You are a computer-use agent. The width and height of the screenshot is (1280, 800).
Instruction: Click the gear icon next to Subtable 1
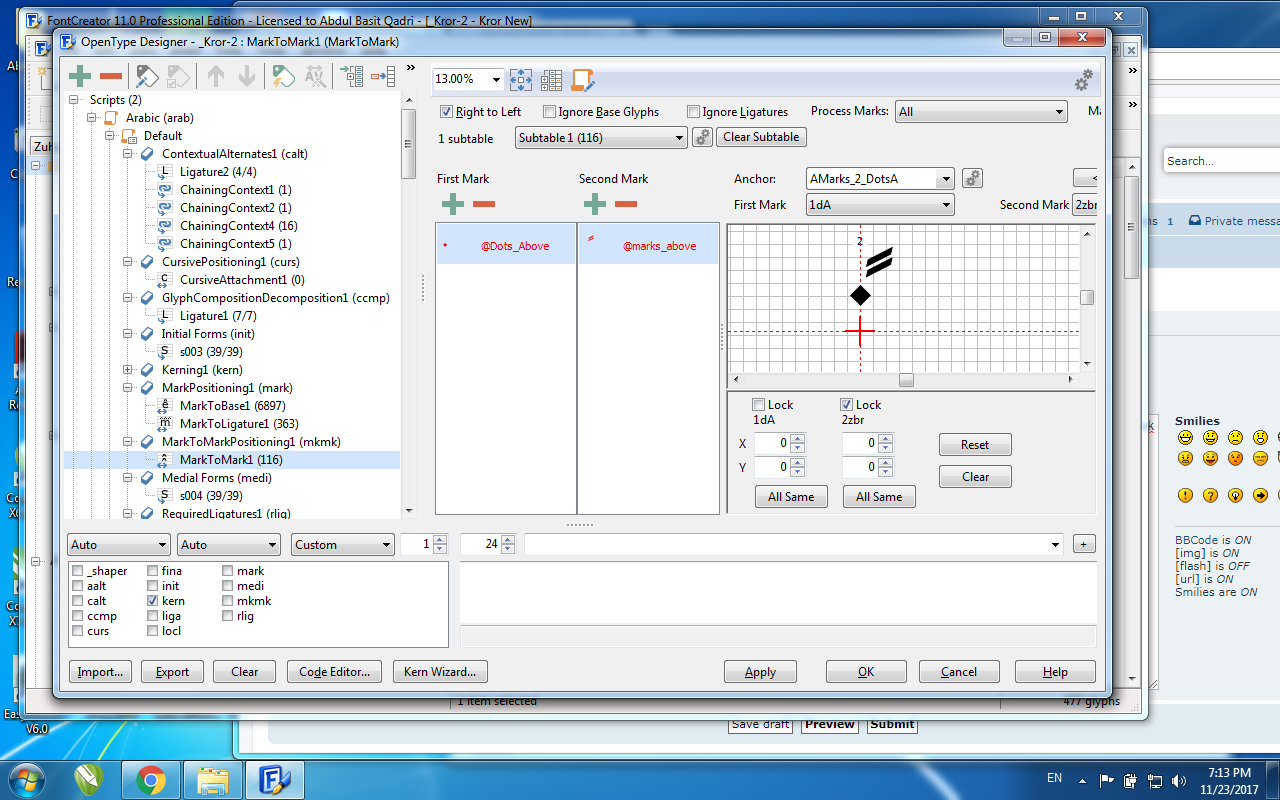coord(702,138)
